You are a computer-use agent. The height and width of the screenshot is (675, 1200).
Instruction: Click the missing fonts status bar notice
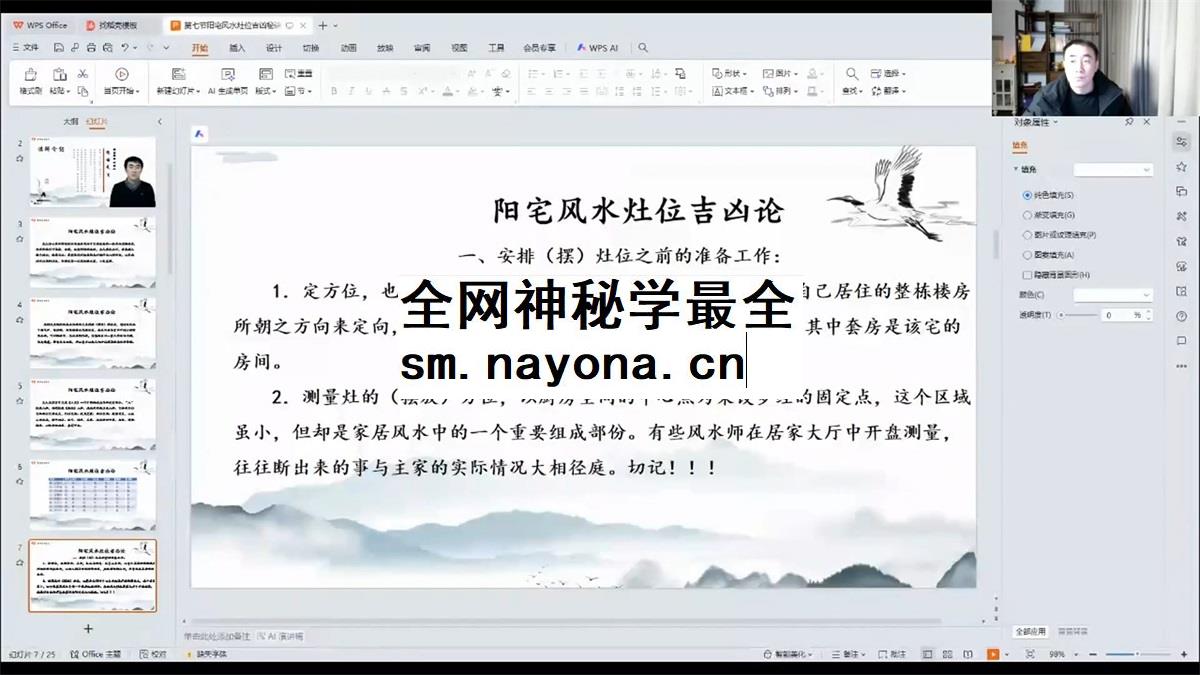(206, 654)
